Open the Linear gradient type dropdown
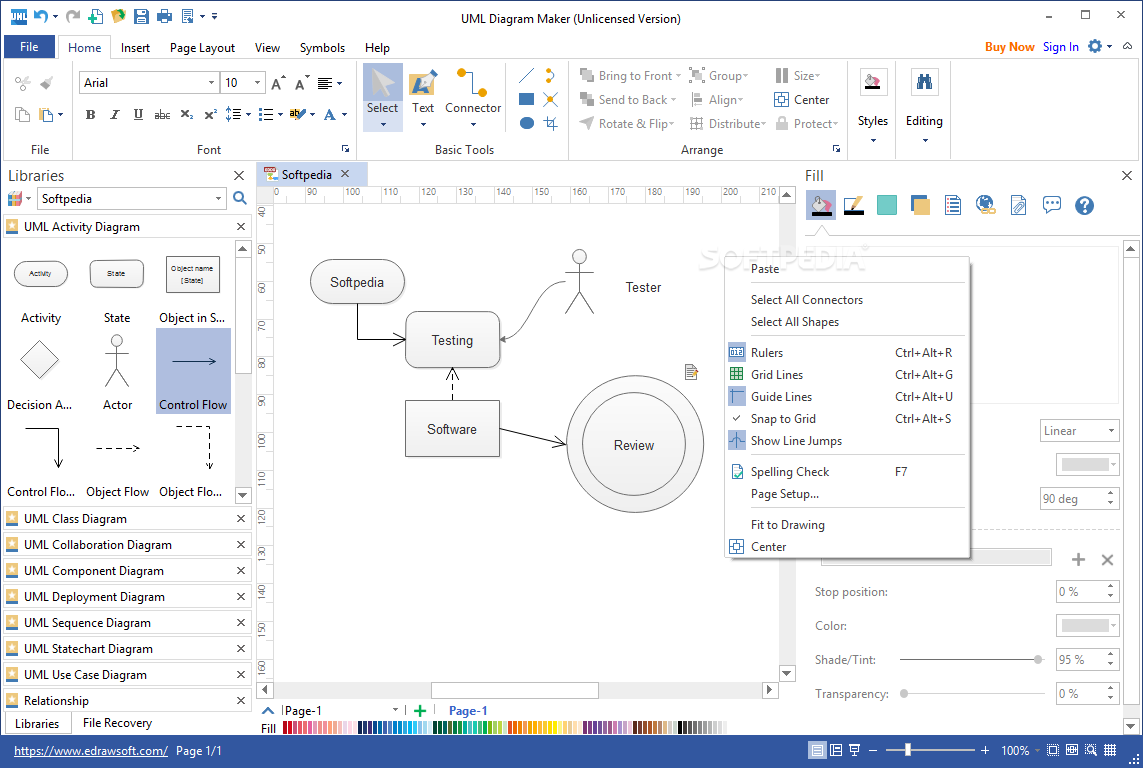Image resolution: width=1143 pixels, height=768 pixels. pyautogui.click(x=1111, y=431)
